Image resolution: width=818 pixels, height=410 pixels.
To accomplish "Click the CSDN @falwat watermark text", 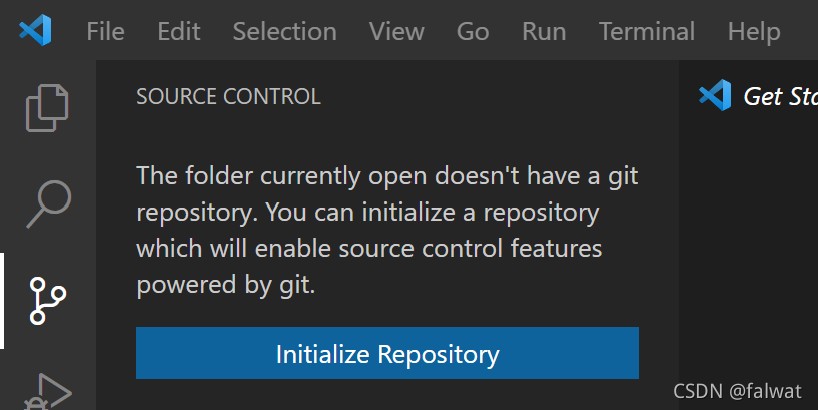I will point(737,391).
